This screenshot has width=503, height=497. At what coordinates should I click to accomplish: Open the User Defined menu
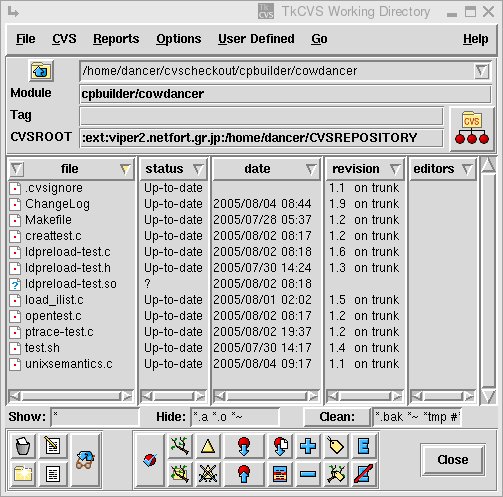[x=256, y=39]
